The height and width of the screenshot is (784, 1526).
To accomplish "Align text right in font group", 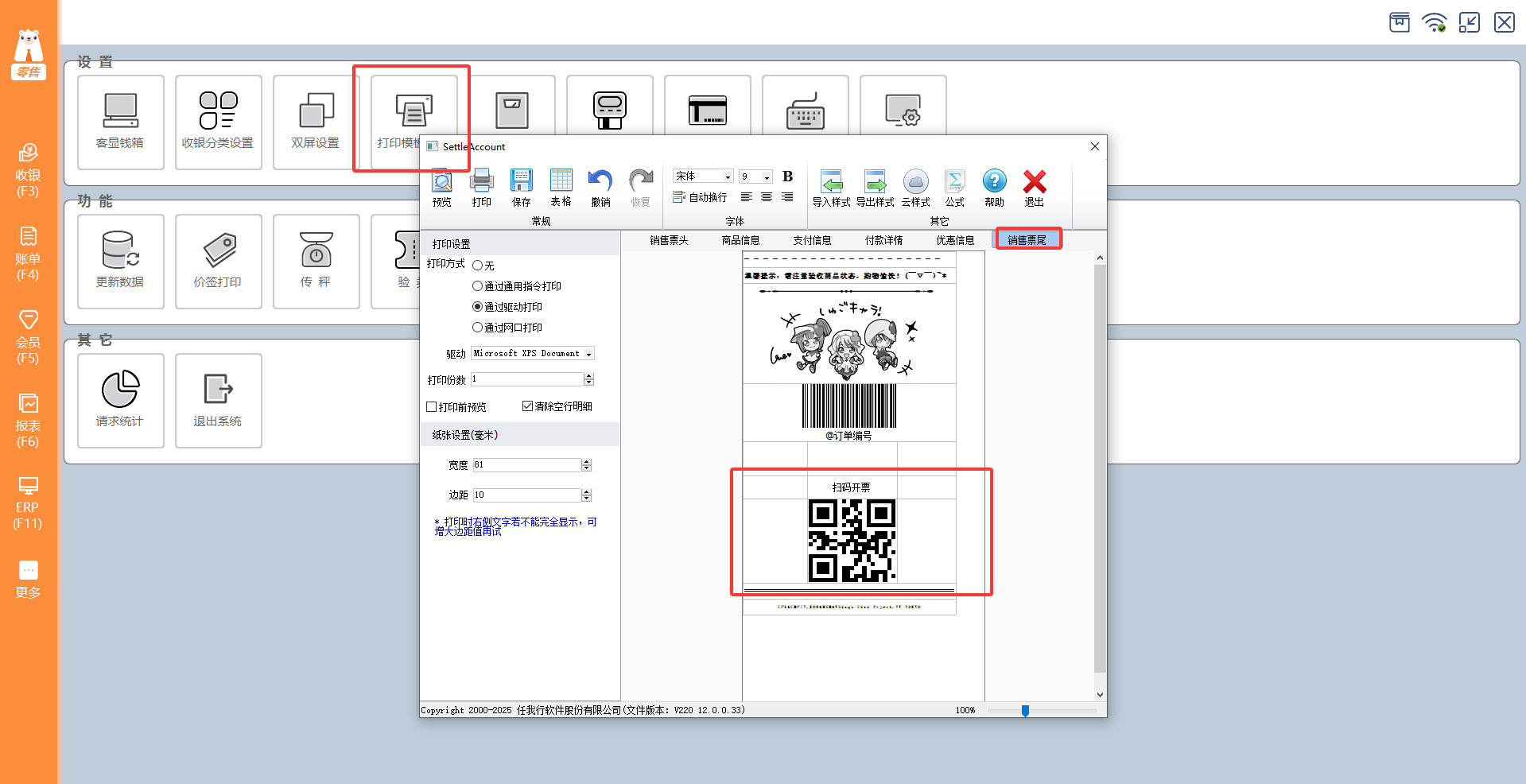I will coord(787,197).
